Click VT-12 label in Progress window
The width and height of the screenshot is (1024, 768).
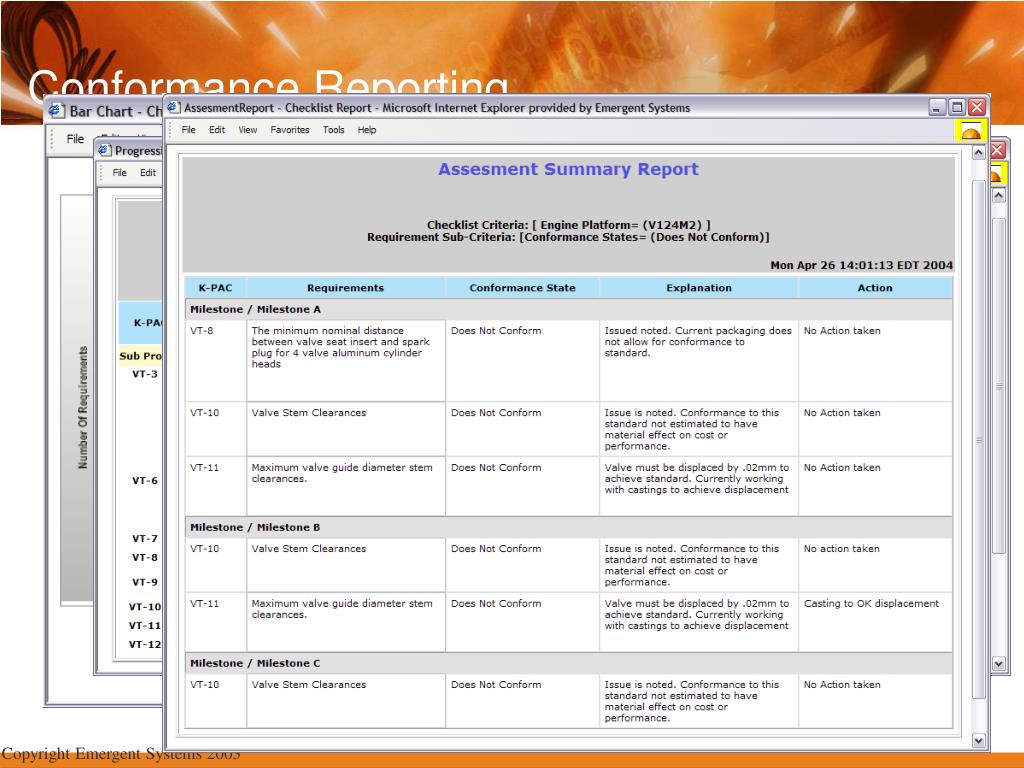click(145, 645)
